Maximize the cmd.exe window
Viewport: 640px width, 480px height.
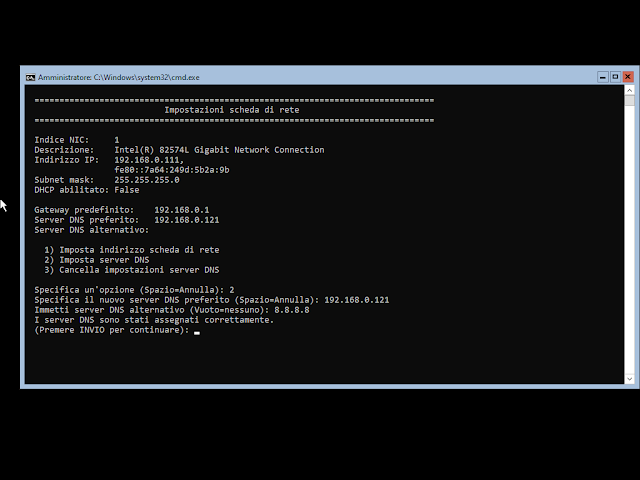point(615,77)
